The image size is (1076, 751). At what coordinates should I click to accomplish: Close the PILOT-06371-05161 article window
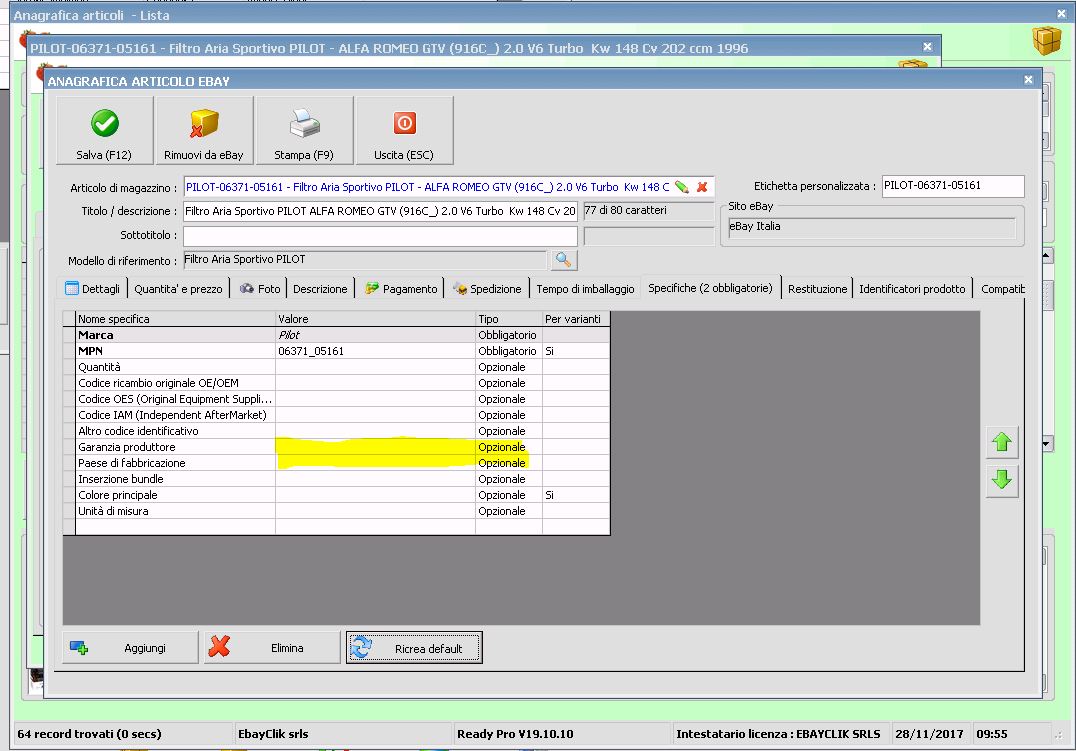[927, 47]
